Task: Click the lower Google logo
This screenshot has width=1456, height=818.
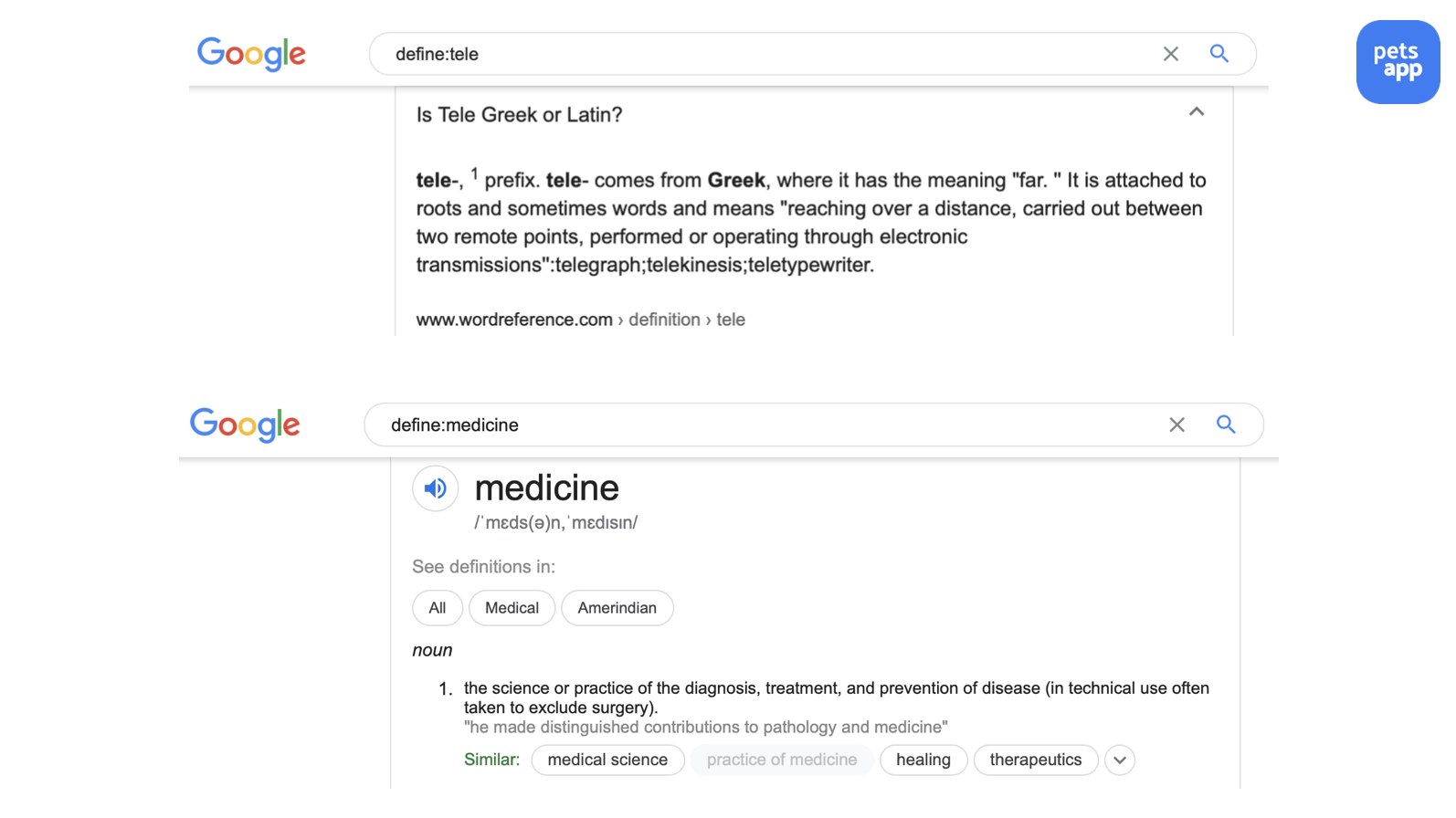Action: pos(245,425)
